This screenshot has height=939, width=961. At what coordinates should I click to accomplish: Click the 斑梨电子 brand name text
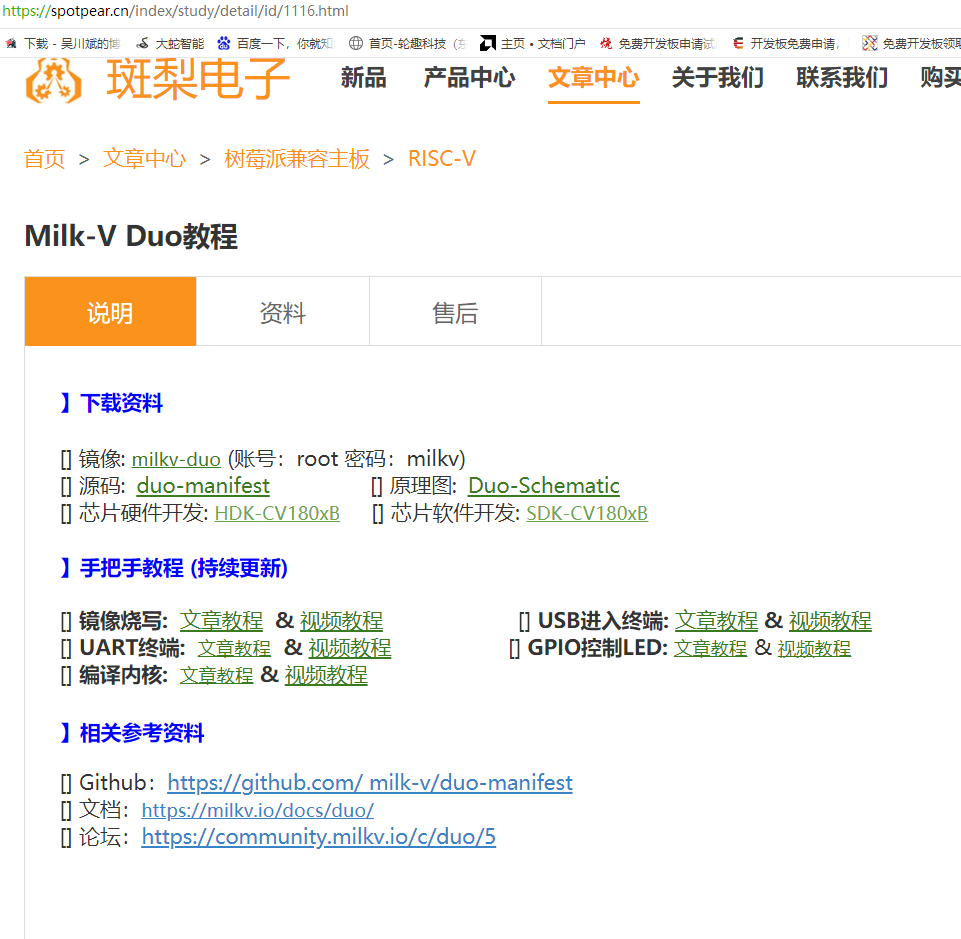pyautogui.click(x=197, y=80)
